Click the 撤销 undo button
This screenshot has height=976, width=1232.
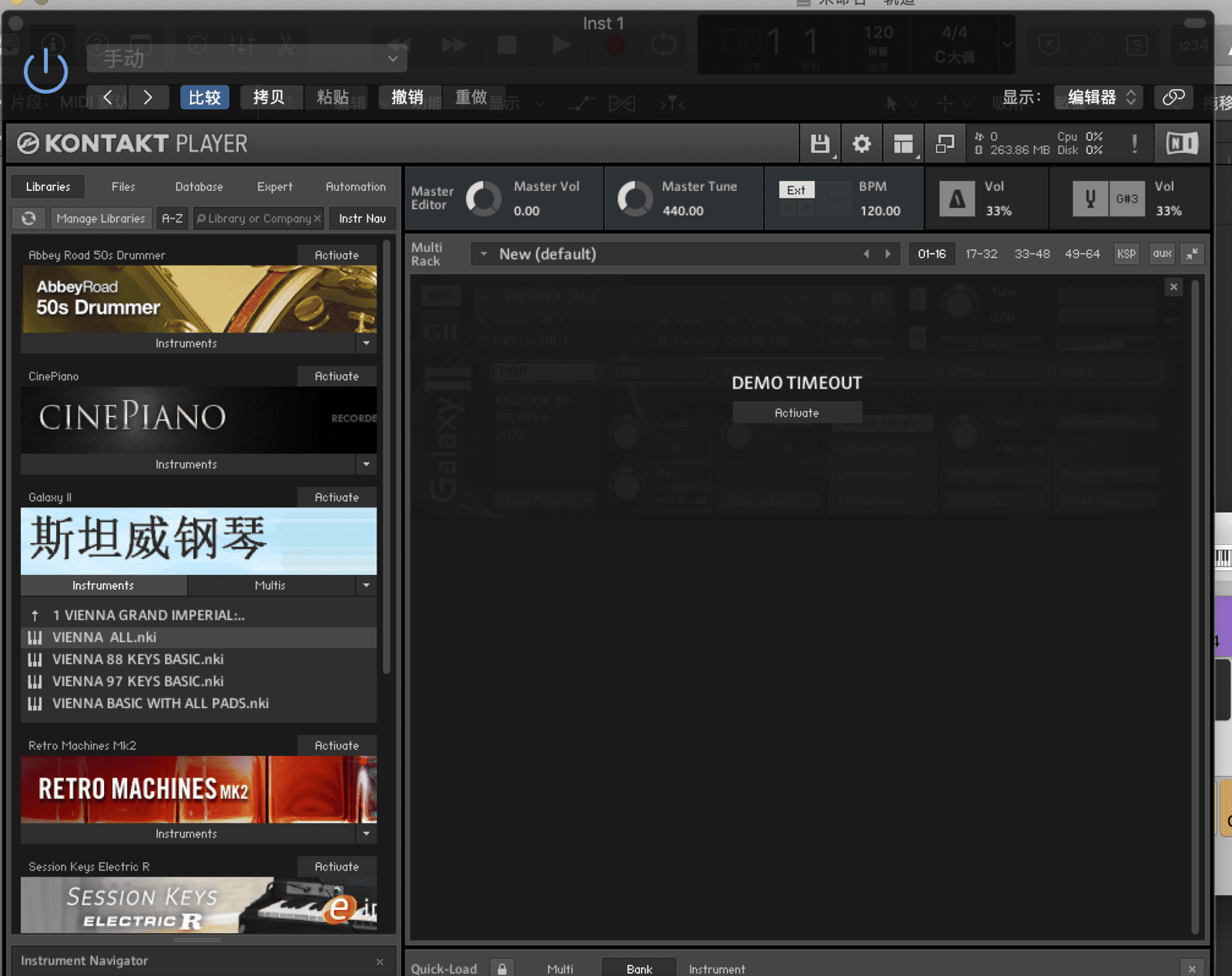tap(407, 97)
